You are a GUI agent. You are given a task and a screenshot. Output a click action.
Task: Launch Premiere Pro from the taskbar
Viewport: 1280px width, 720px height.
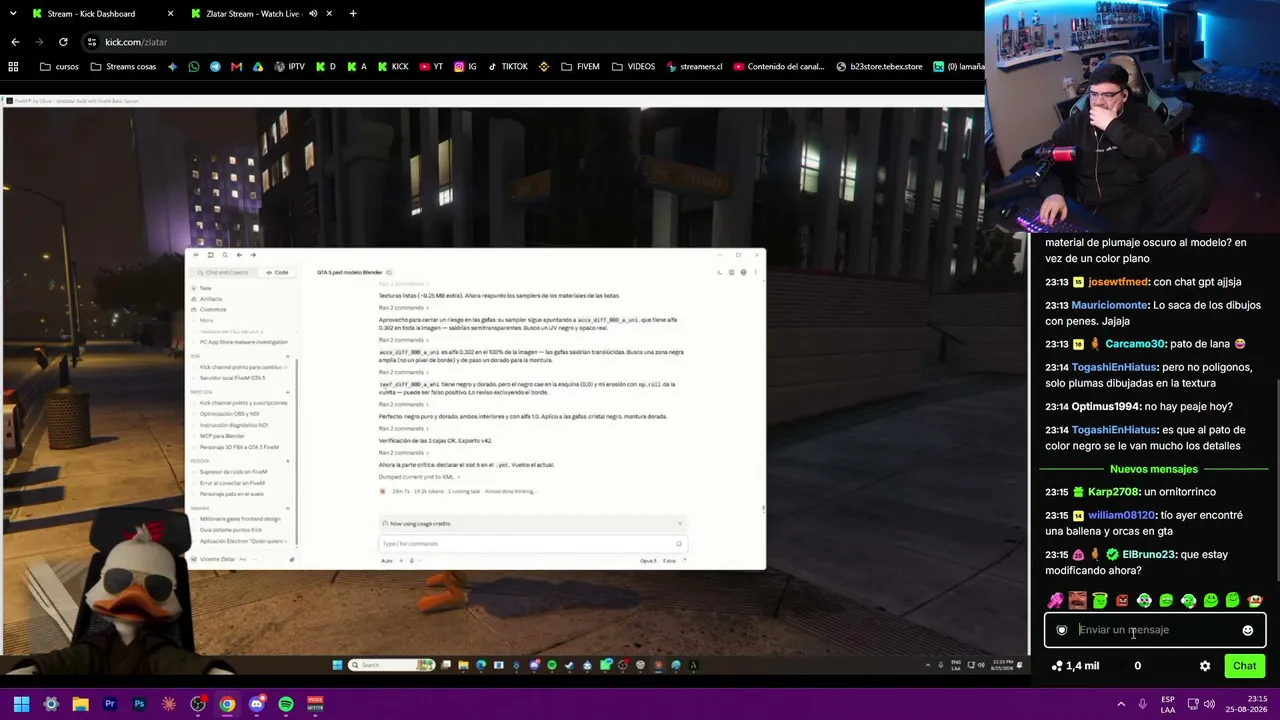110,704
